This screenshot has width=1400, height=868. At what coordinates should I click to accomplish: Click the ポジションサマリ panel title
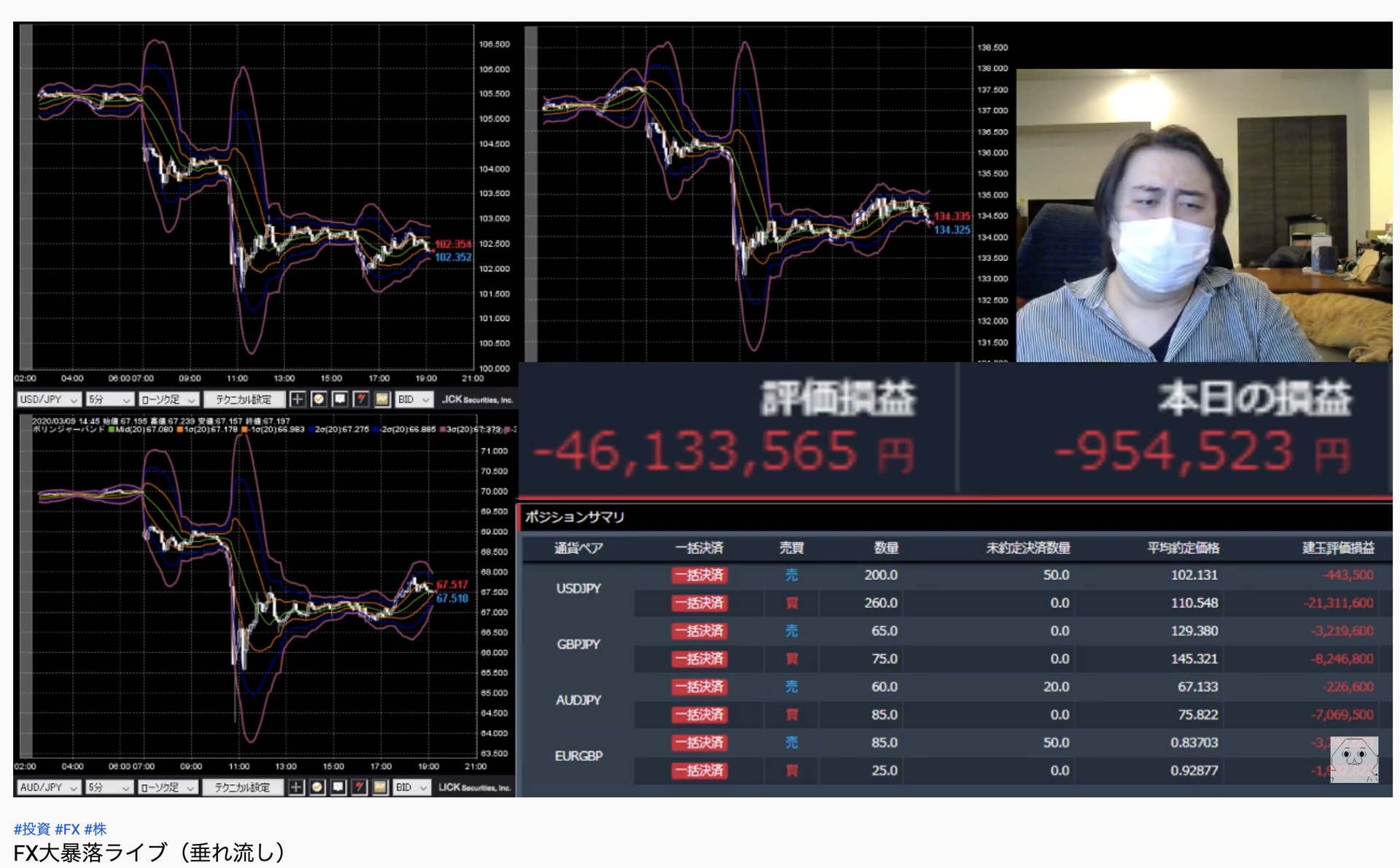(x=575, y=517)
